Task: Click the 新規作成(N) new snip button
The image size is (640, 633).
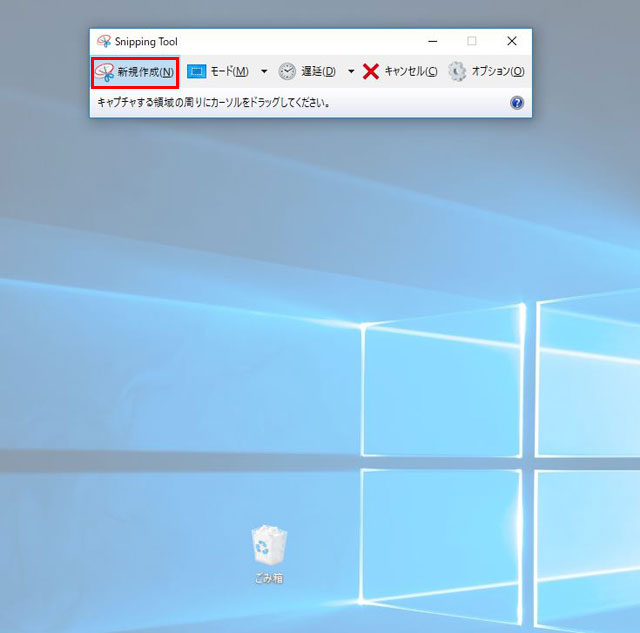Action: point(135,72)
